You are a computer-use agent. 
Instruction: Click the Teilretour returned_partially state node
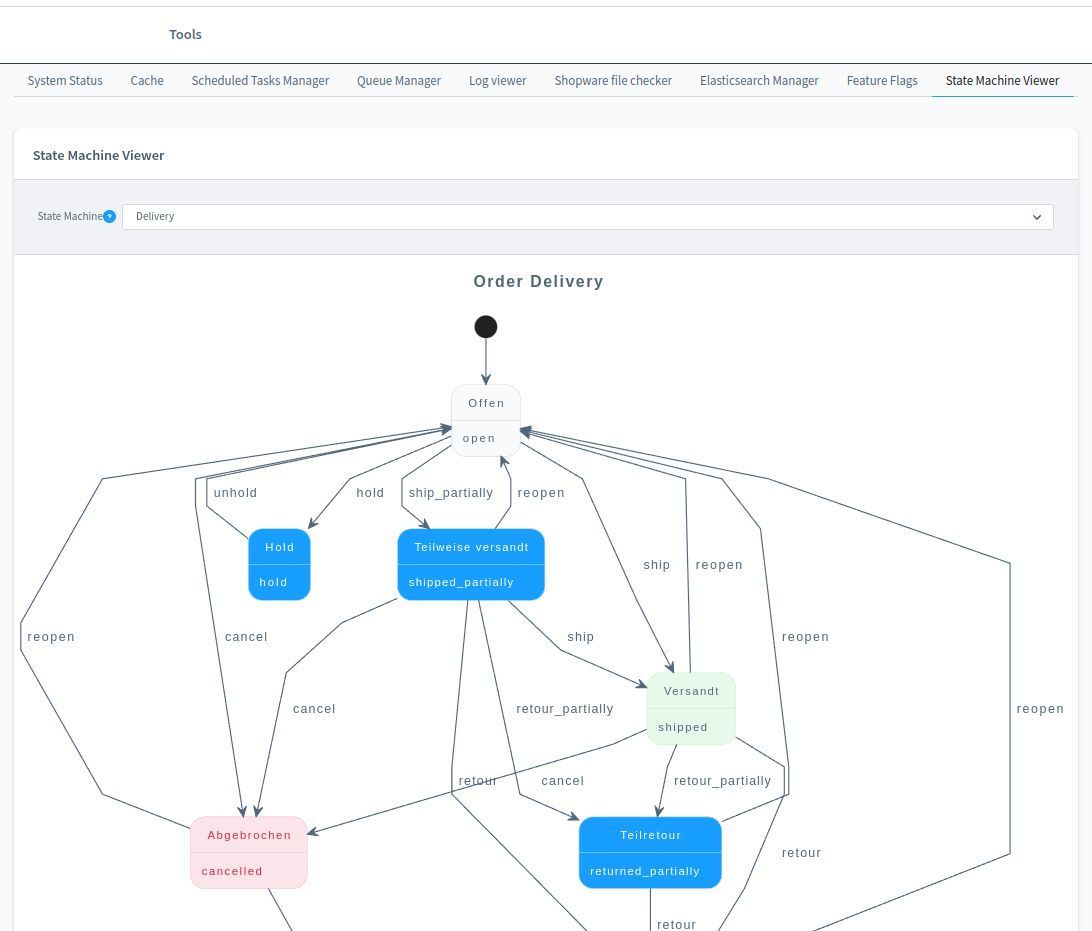650,852
